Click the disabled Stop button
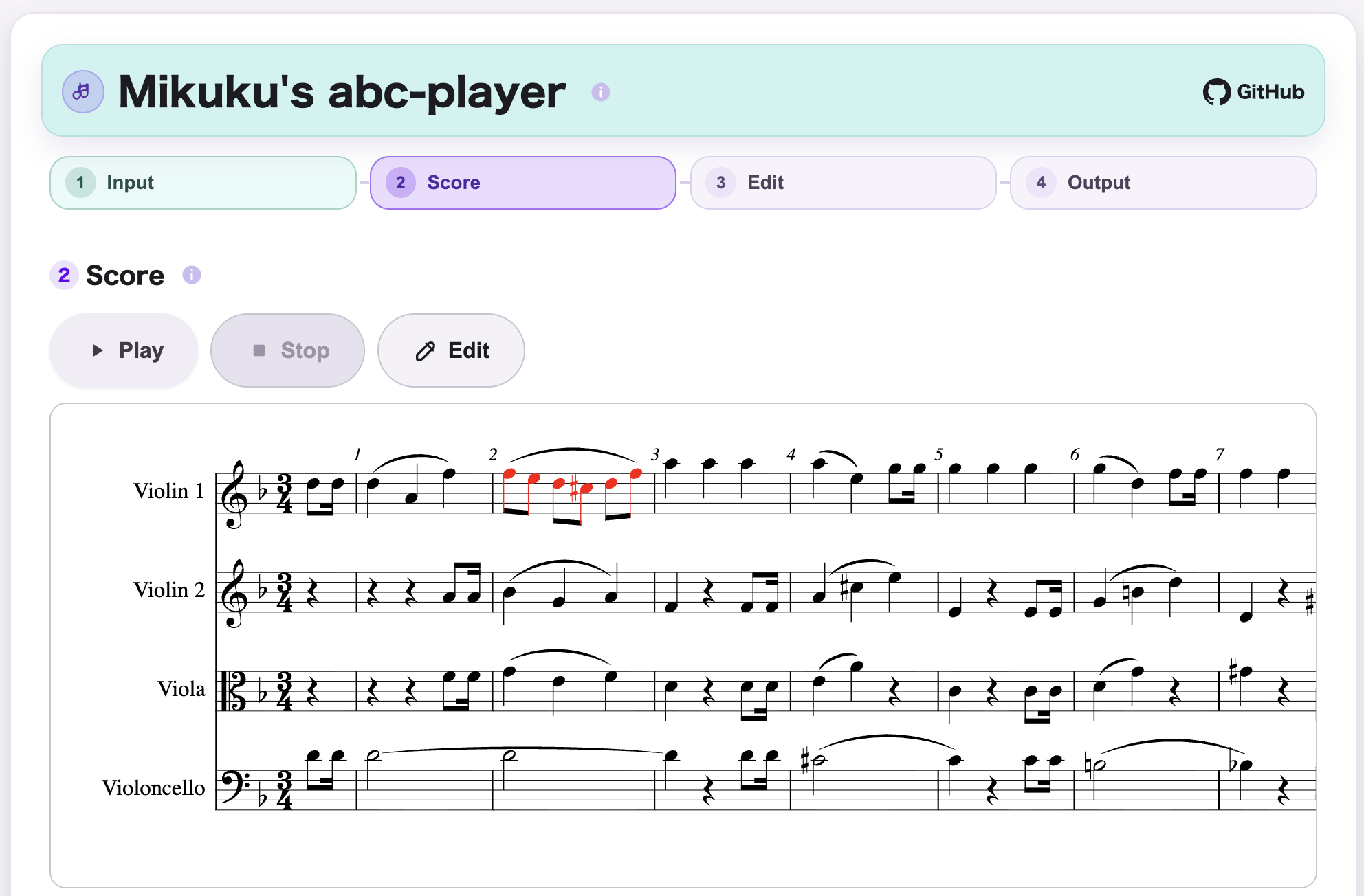 click(287, 350)
